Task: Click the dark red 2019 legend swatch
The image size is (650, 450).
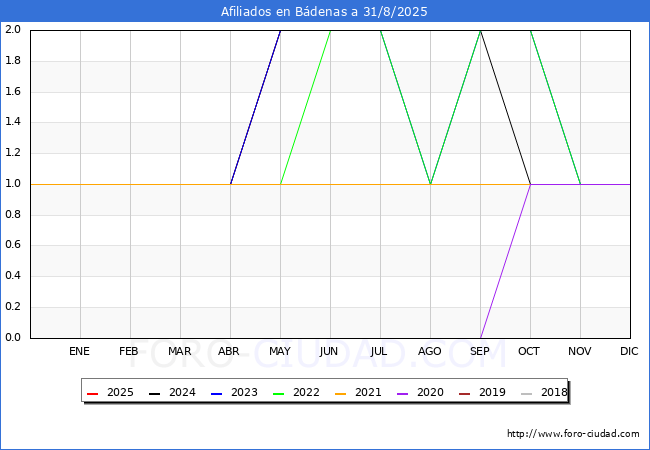Action: (465, 394)
